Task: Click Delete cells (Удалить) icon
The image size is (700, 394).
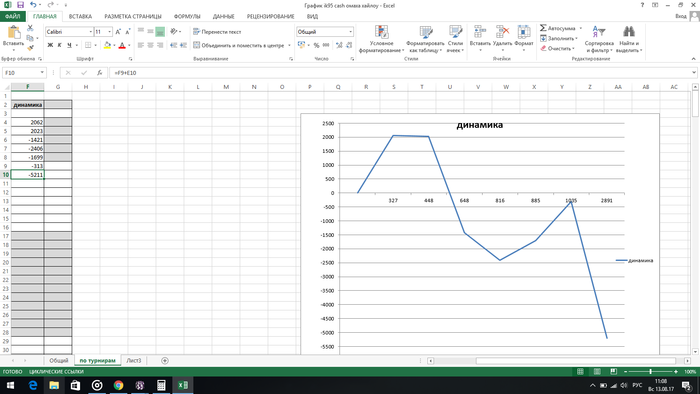Action: tap(502, 32)
